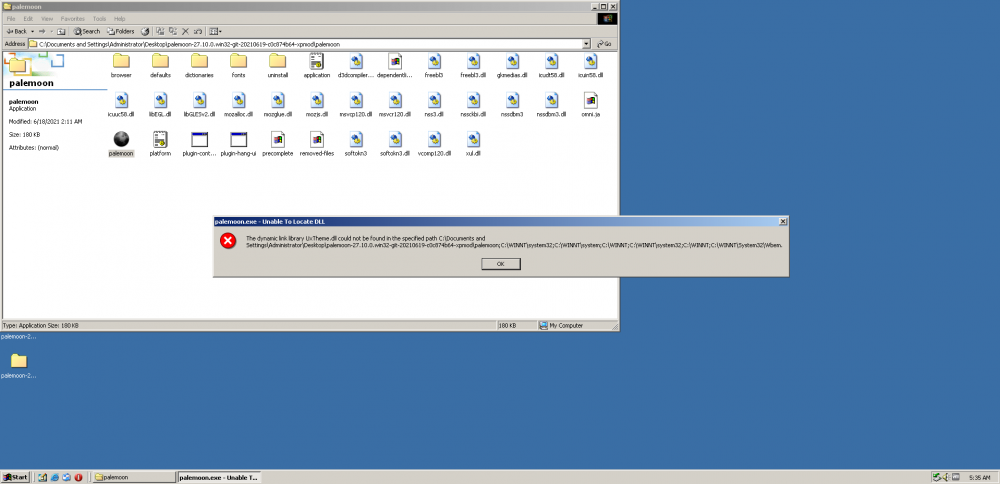The width and height of the screenshot is (1000, 484).
Task: Open the Tools menu
Action: pos(99,18)
